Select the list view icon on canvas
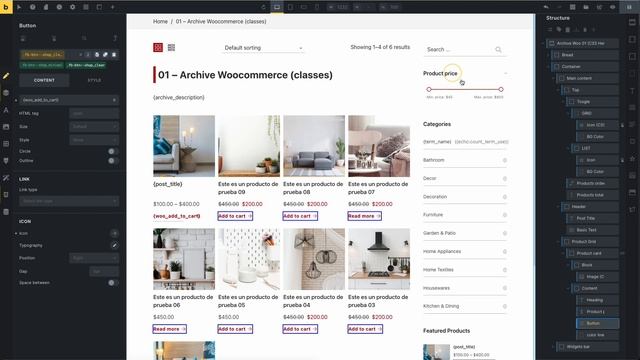Image resolution: width=640 pixels, height=360 pixels. [171, 48]
